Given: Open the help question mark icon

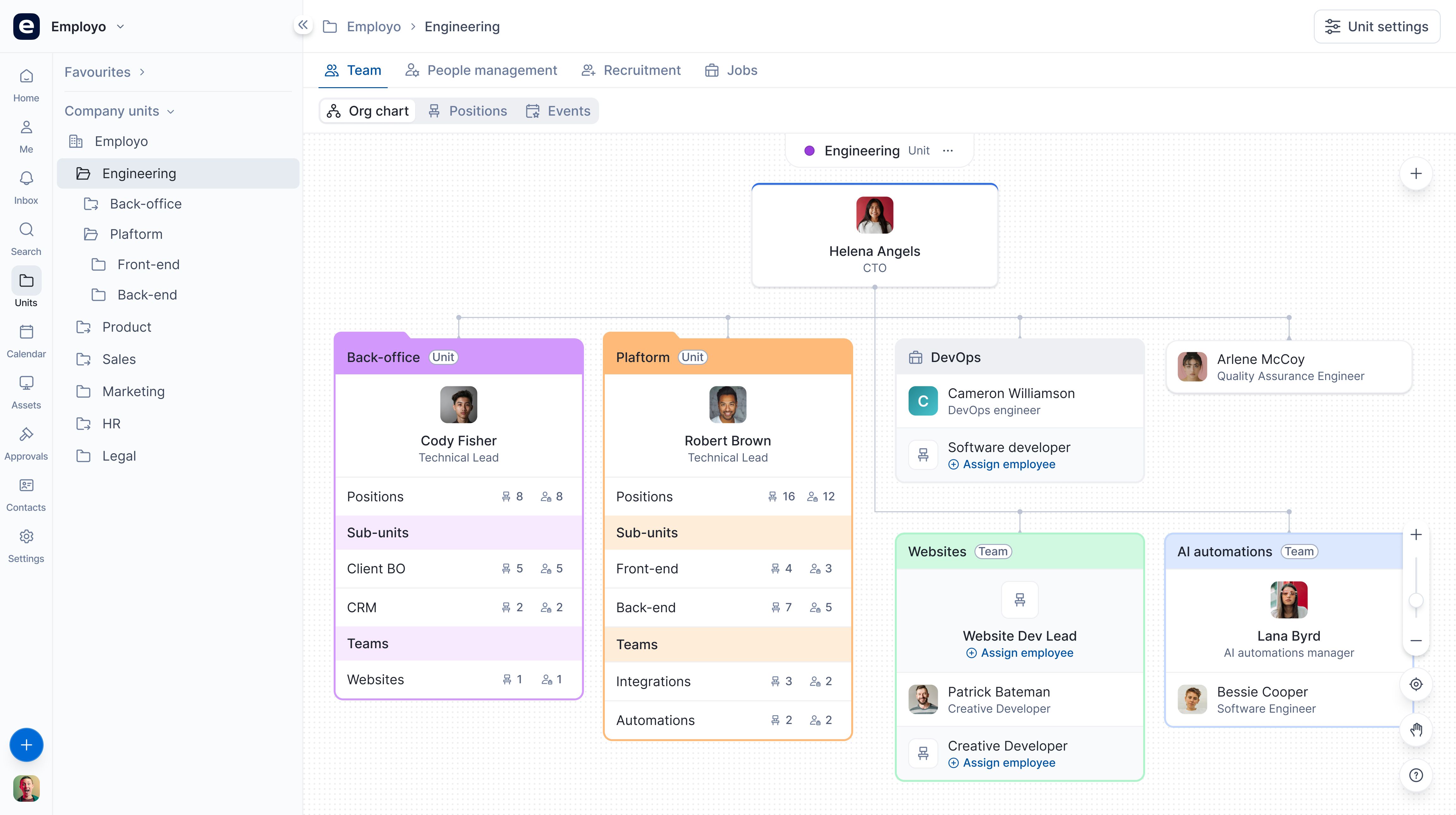Looking at the screenshot, I should (x=1416, y=776).
